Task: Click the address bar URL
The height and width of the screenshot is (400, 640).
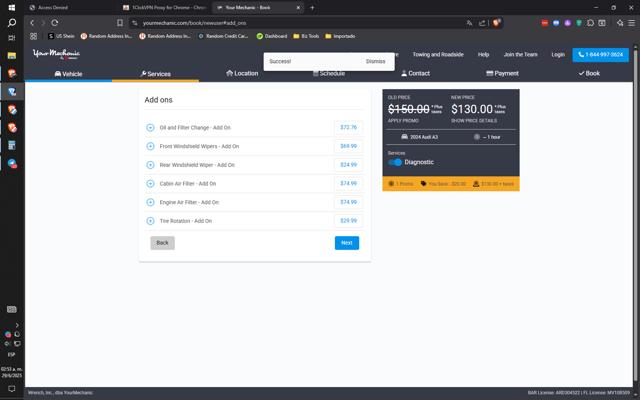Action: point(194,23)
